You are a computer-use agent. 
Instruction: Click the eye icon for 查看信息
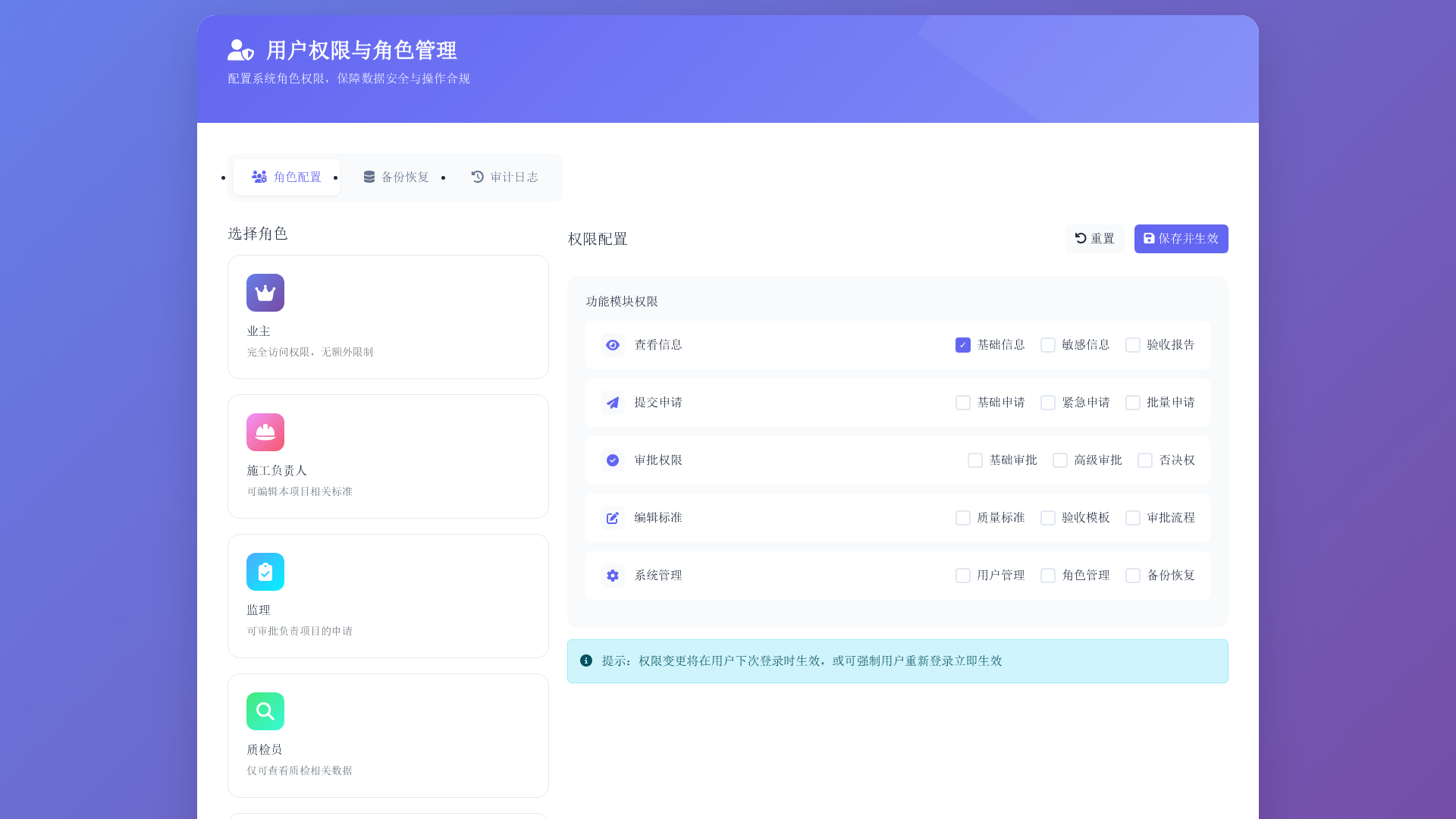612,344
